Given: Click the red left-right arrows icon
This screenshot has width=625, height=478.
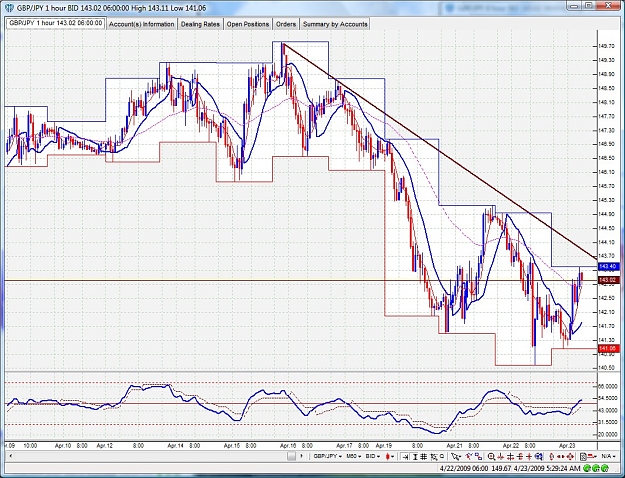Looking at the screenshot, I should [x=560, y=456].
